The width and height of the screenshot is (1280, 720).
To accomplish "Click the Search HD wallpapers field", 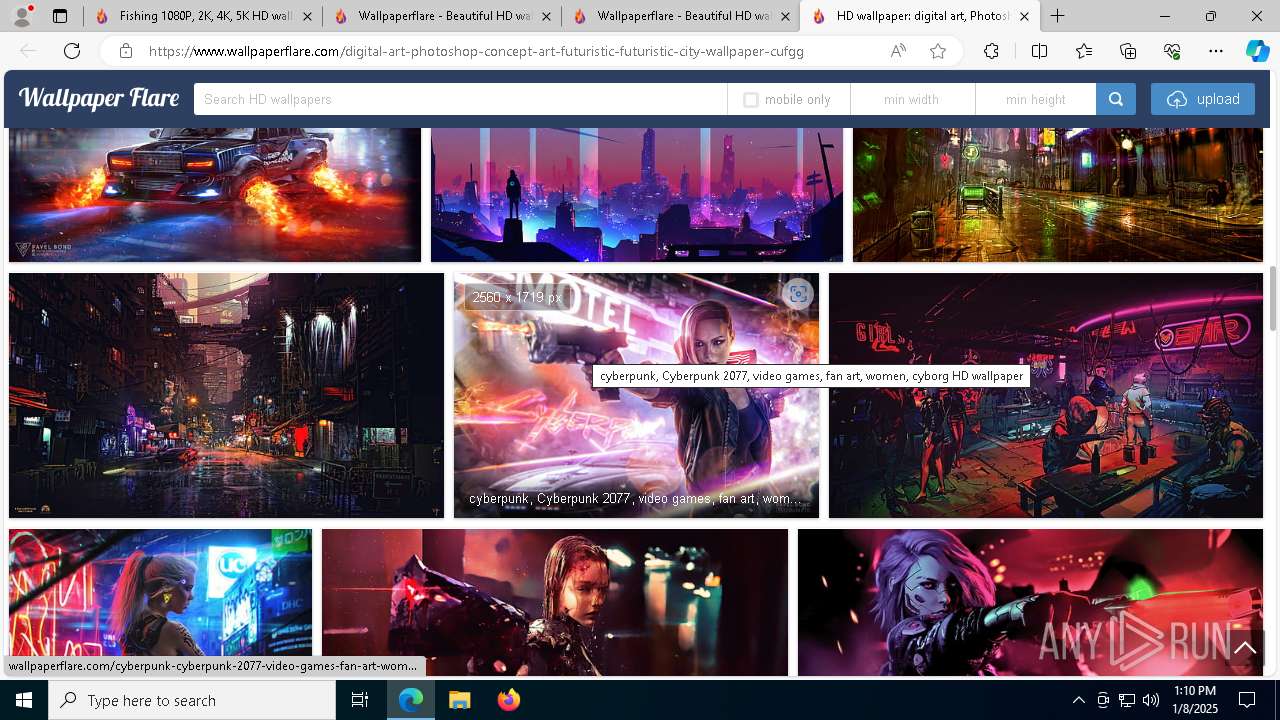I will coord(460,99).
